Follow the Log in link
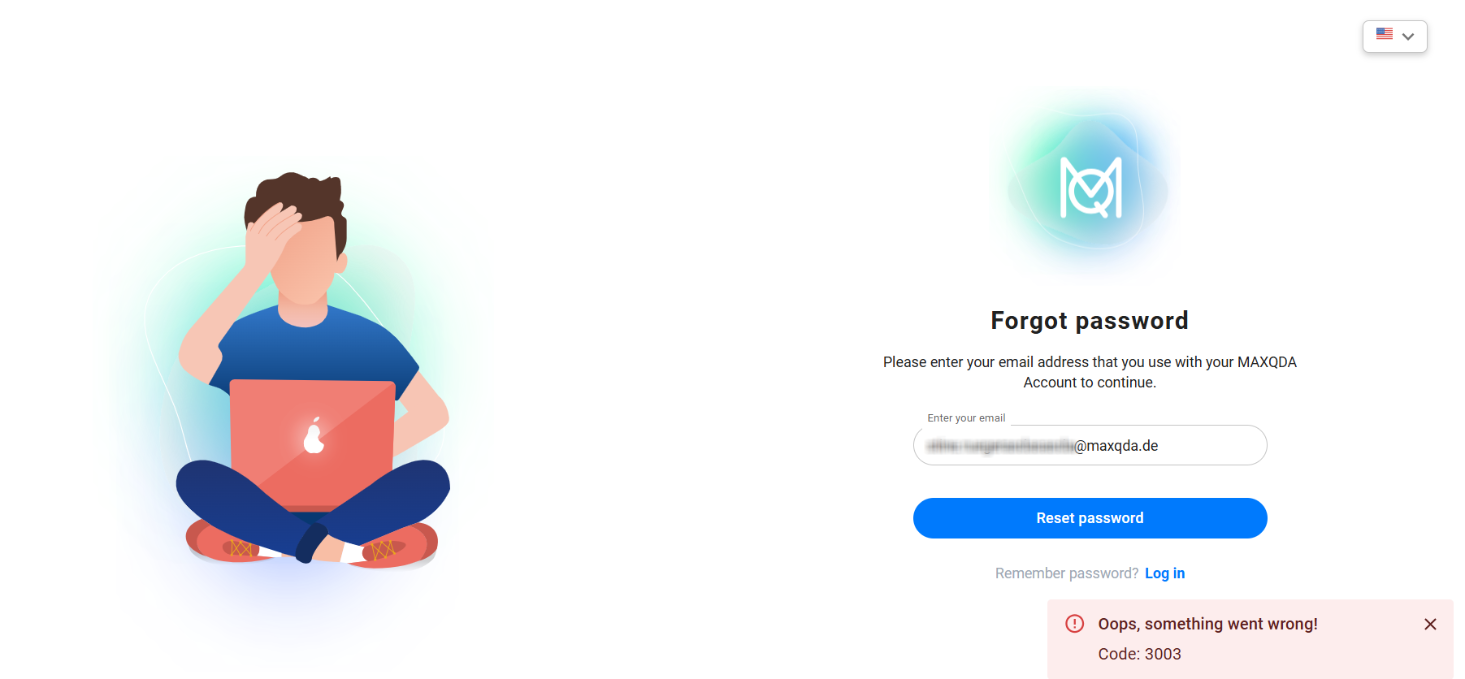 coord(1165,573)
